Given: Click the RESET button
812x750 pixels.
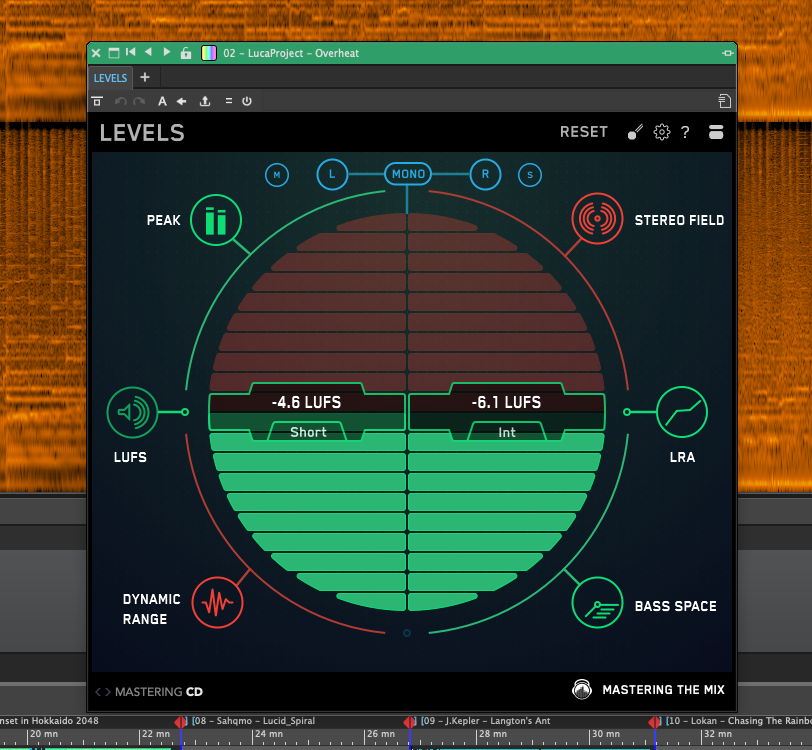Looking at the screenshot, I should tap(584, 132).
